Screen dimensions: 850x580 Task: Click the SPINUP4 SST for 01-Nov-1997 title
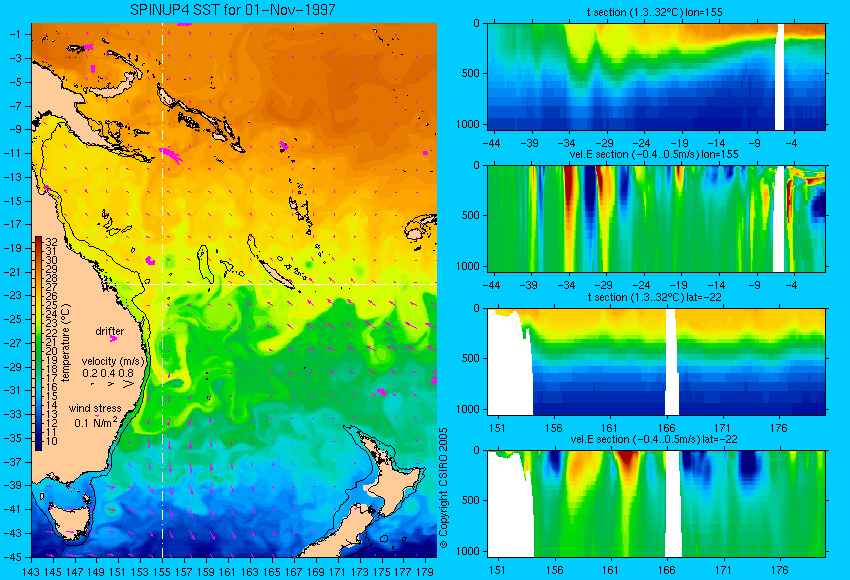click(233, 10)
